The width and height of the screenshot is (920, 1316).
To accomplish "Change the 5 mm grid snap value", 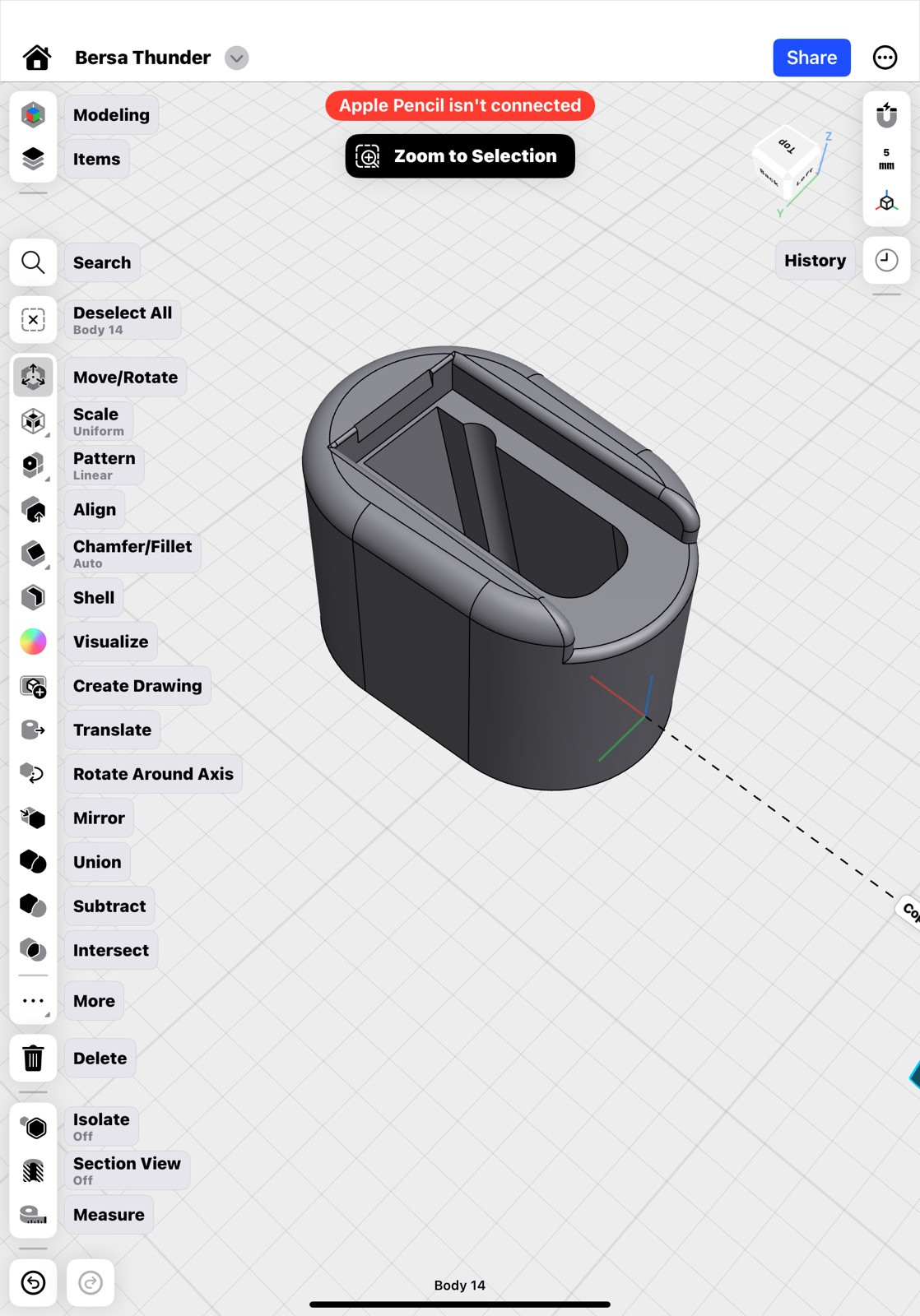I will 886,159.
